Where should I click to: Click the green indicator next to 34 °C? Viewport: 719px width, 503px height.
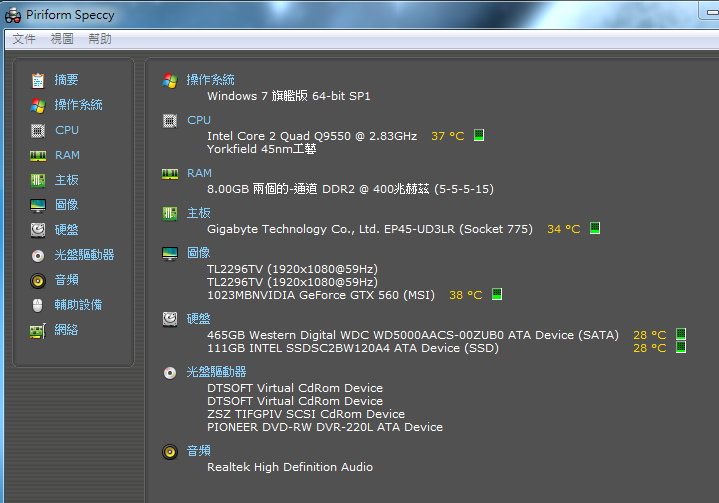[x=595, y=228]
